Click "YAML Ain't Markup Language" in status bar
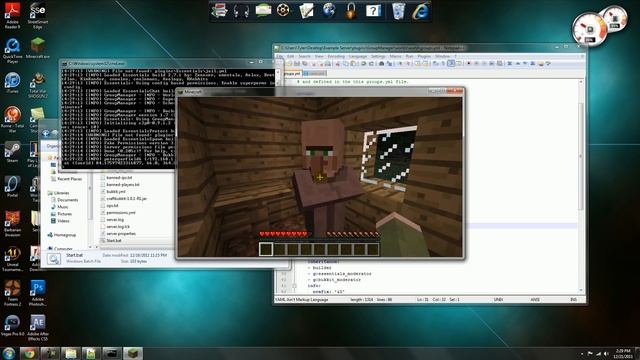 [x=302, y=300]
